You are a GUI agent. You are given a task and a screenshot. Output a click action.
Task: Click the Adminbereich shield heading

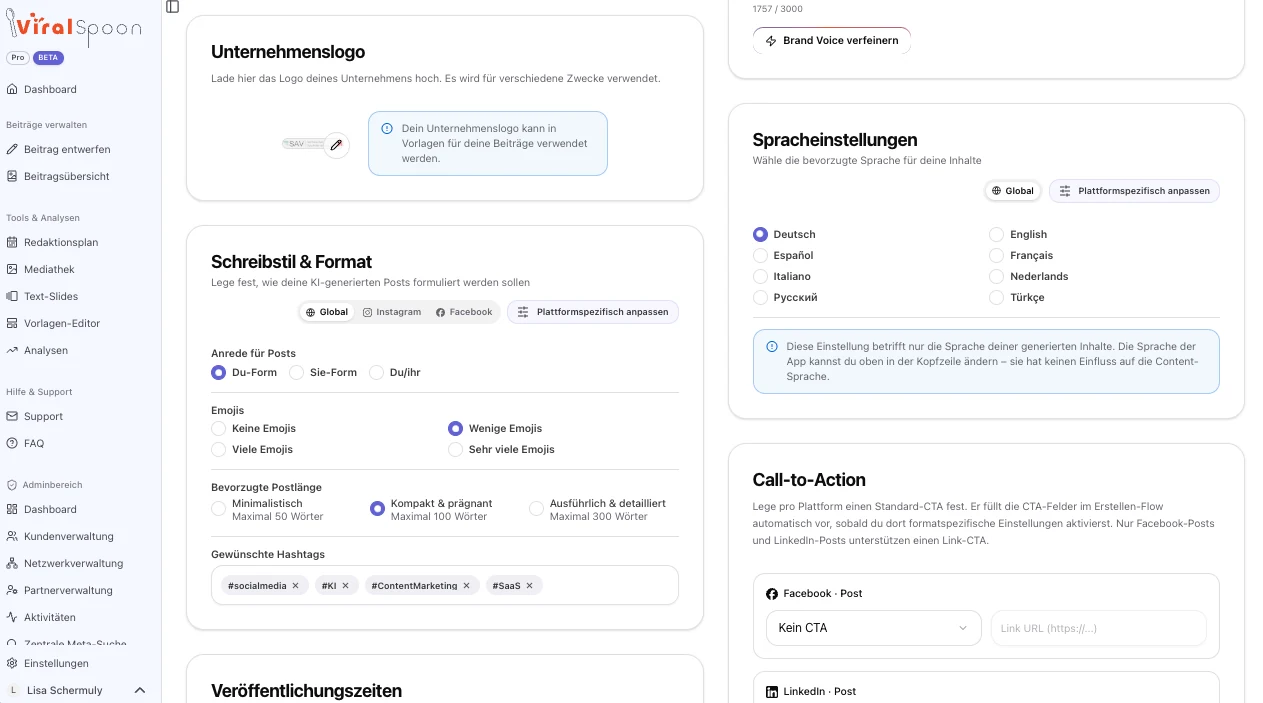coord(44,484)
